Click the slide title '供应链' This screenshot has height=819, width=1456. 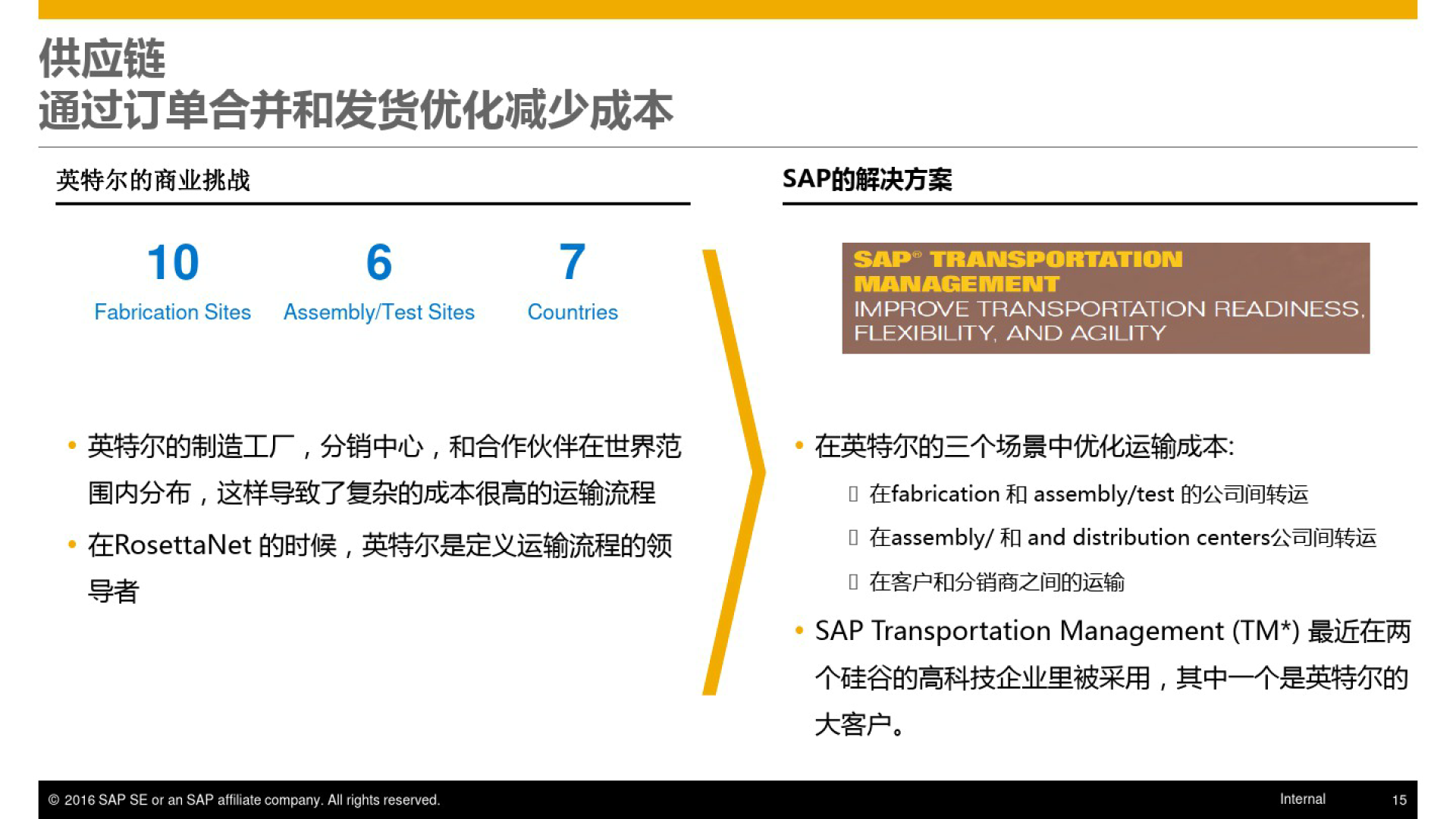click(102, 58)
